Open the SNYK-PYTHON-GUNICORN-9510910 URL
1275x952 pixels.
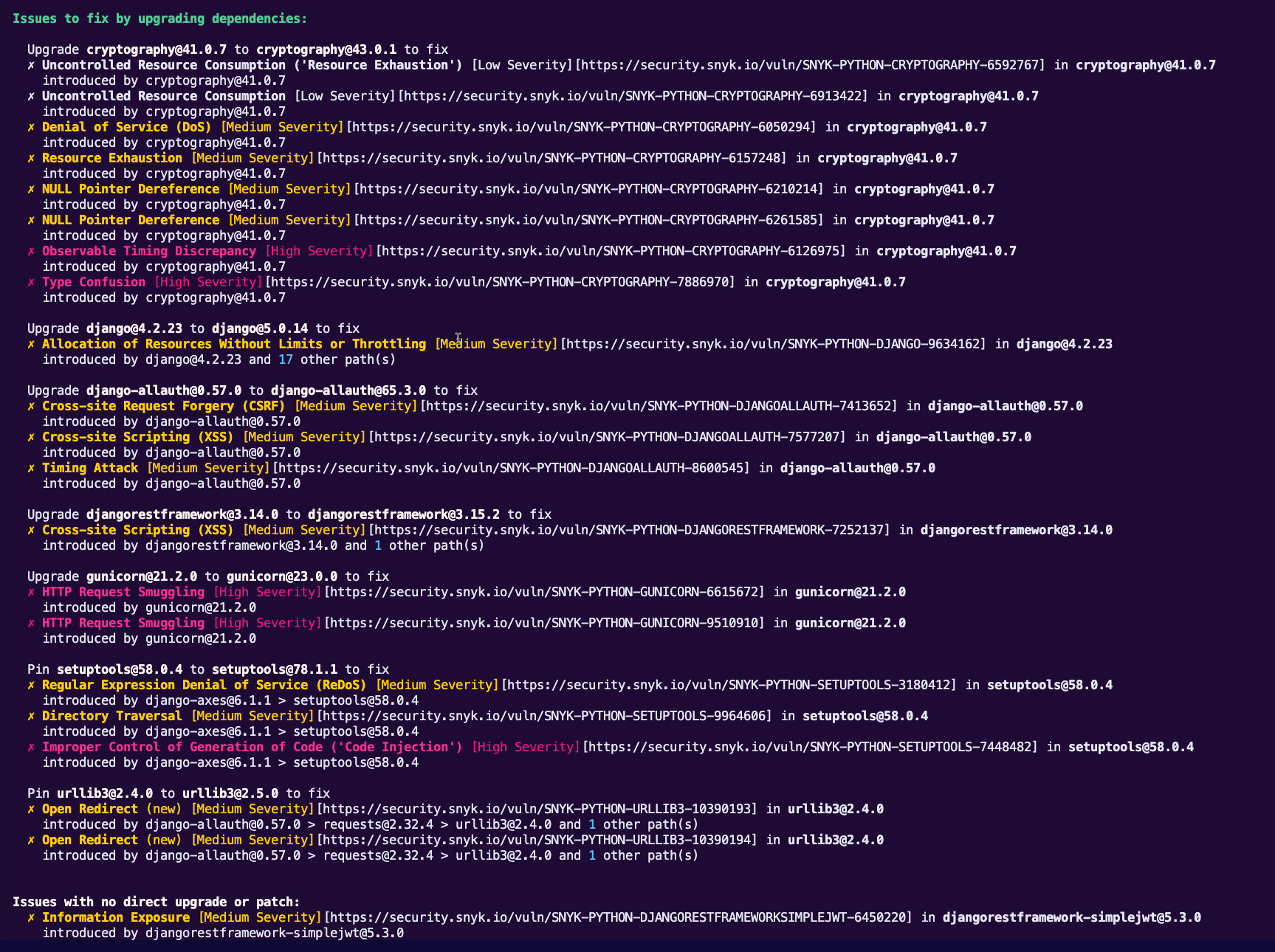point(544,623)
